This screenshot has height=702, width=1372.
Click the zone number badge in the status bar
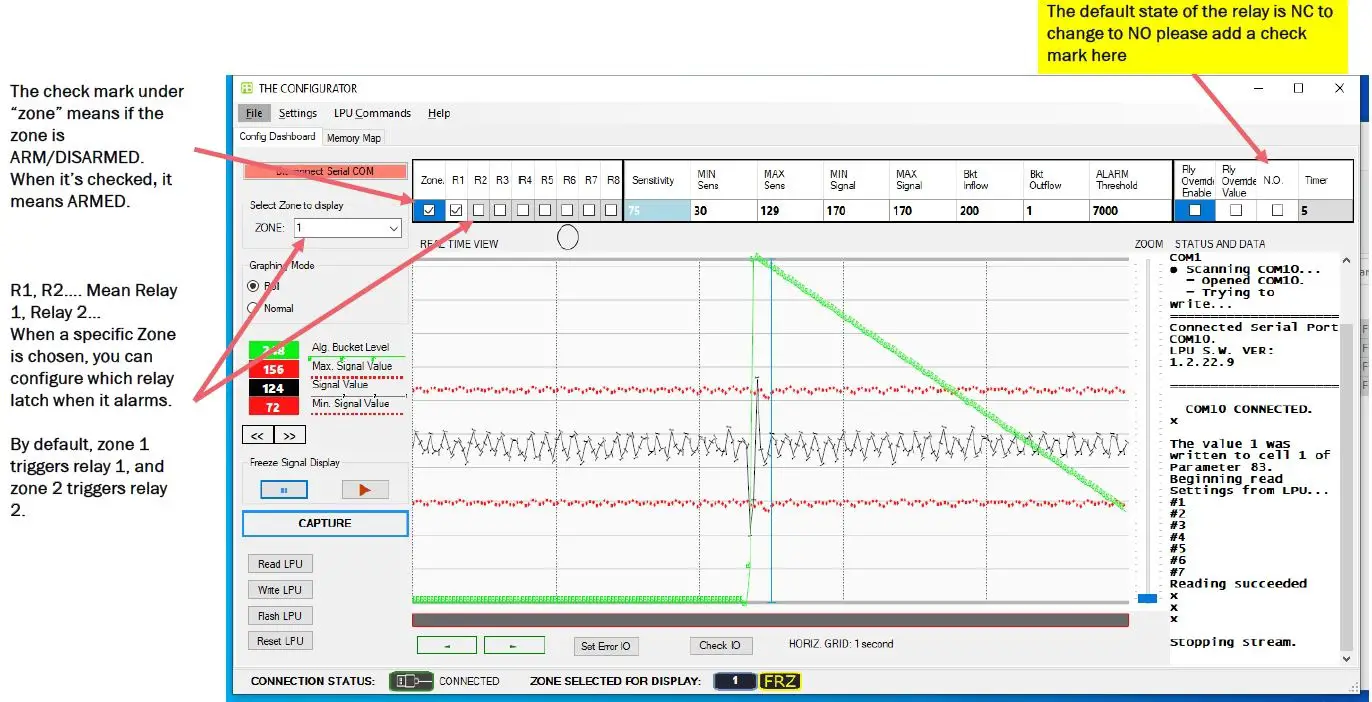point(735,681)
